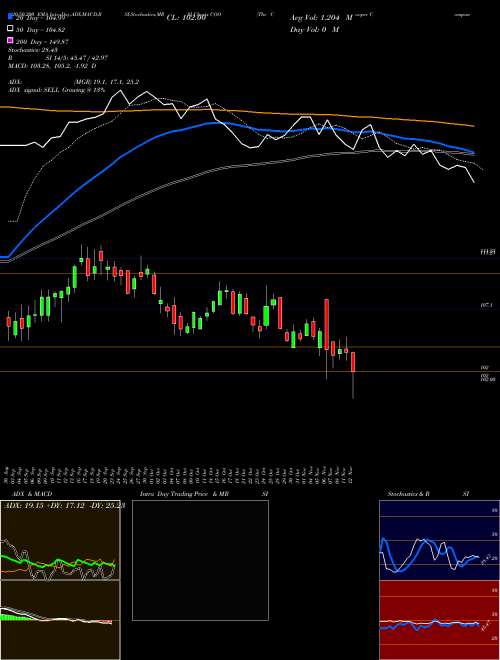The height and width of the screenshot is (660, 500).
Task: Open the MACD histogram mini chart
Action: click(60, 620)
